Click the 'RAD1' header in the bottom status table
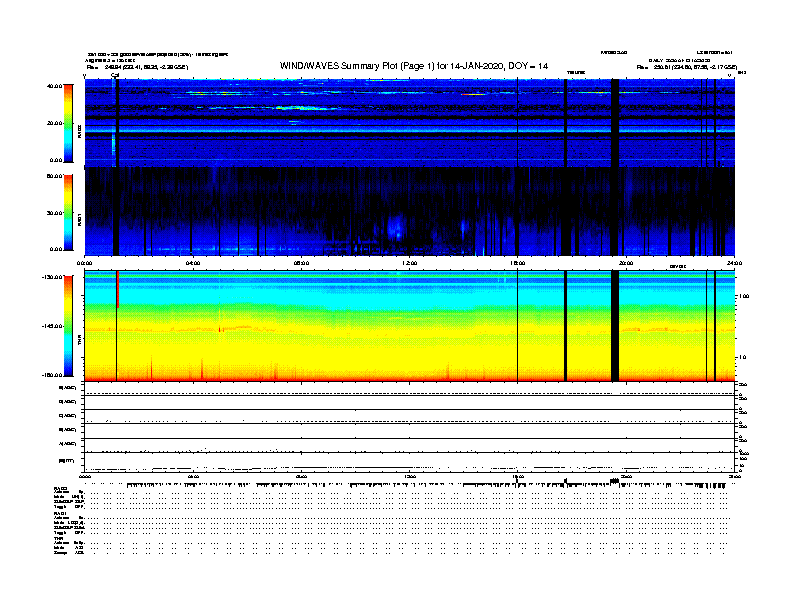792x612 pixels. [61, 514]
